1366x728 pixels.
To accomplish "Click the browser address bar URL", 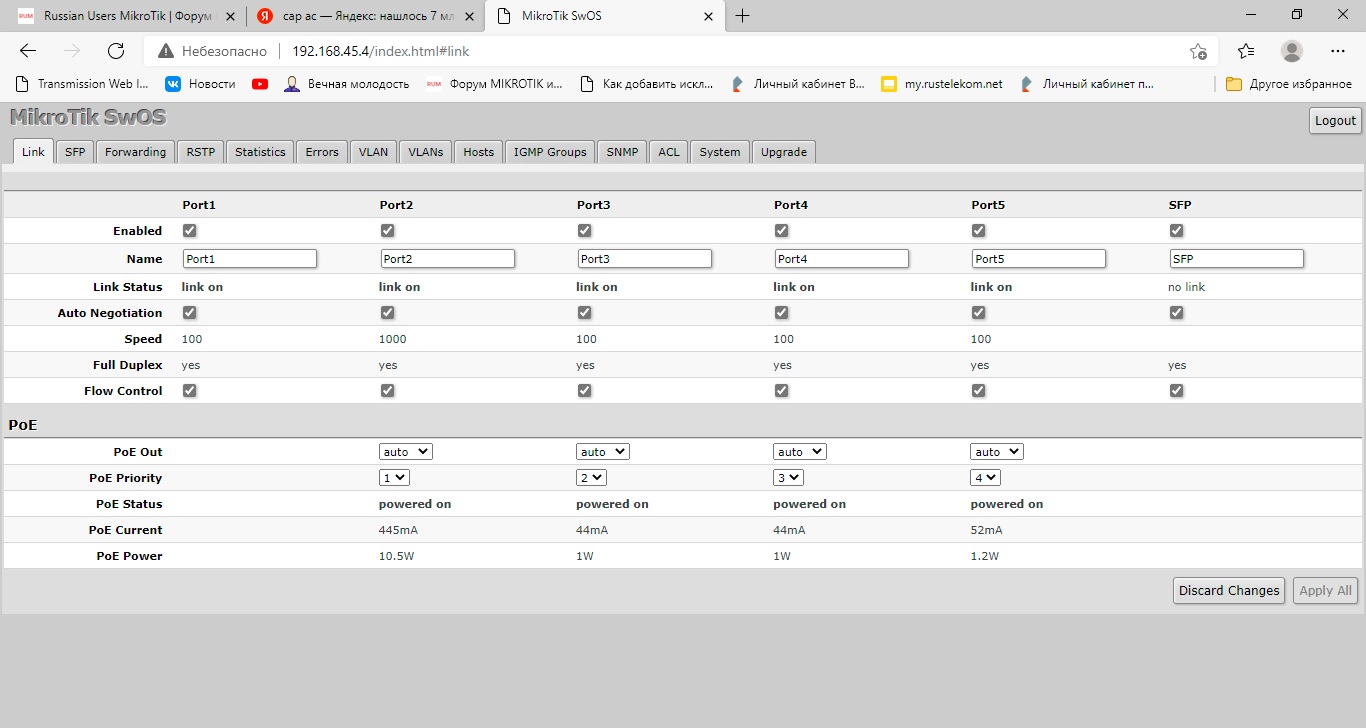I will [381, 51].
